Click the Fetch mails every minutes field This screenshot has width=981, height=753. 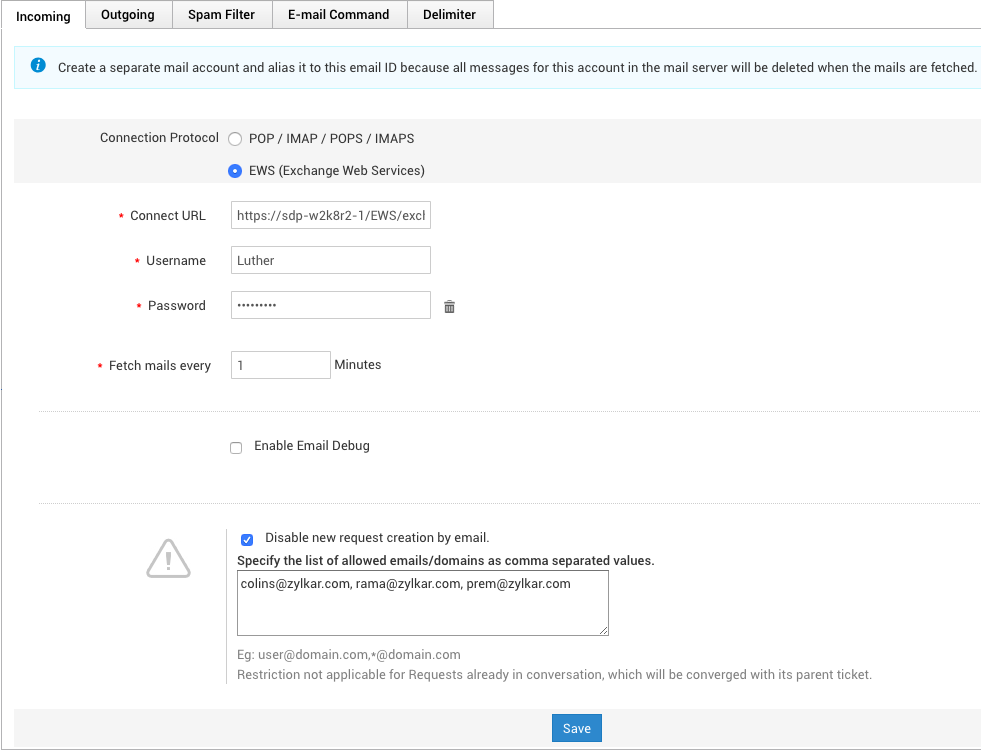click(x=280, y=365)
